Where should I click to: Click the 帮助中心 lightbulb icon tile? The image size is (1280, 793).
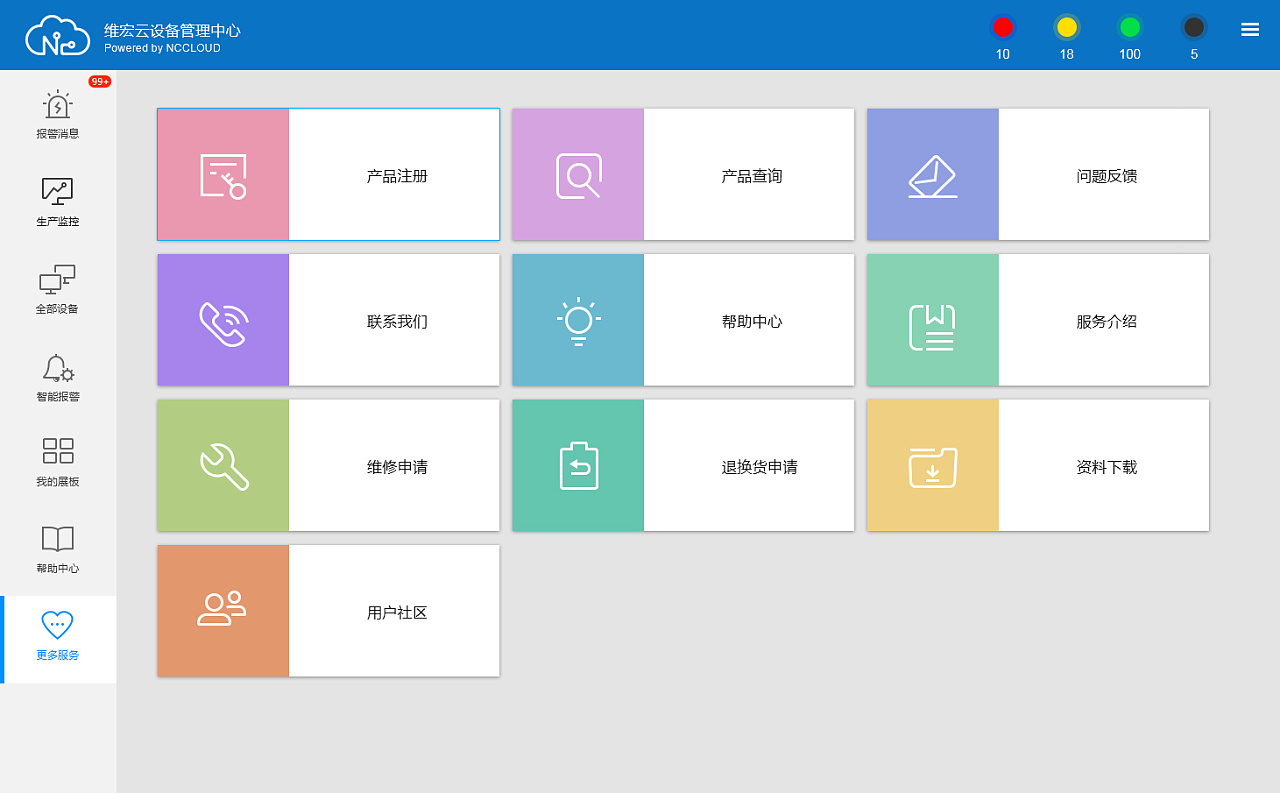tap(578, 320)
